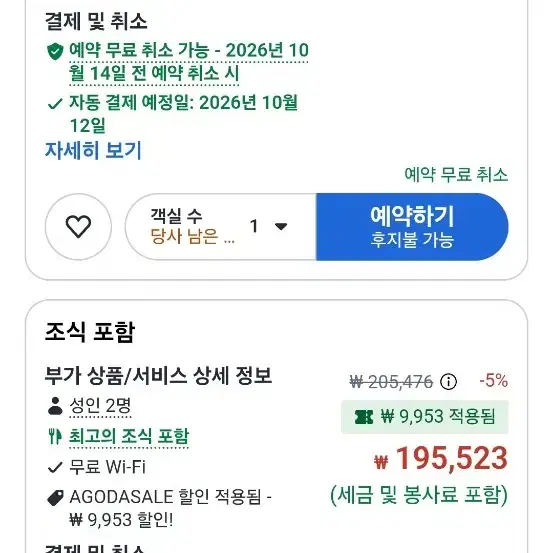This screenshot has width=553, height=553.
Task: Click the -5% discount label
Action: (x=494, y=381)
